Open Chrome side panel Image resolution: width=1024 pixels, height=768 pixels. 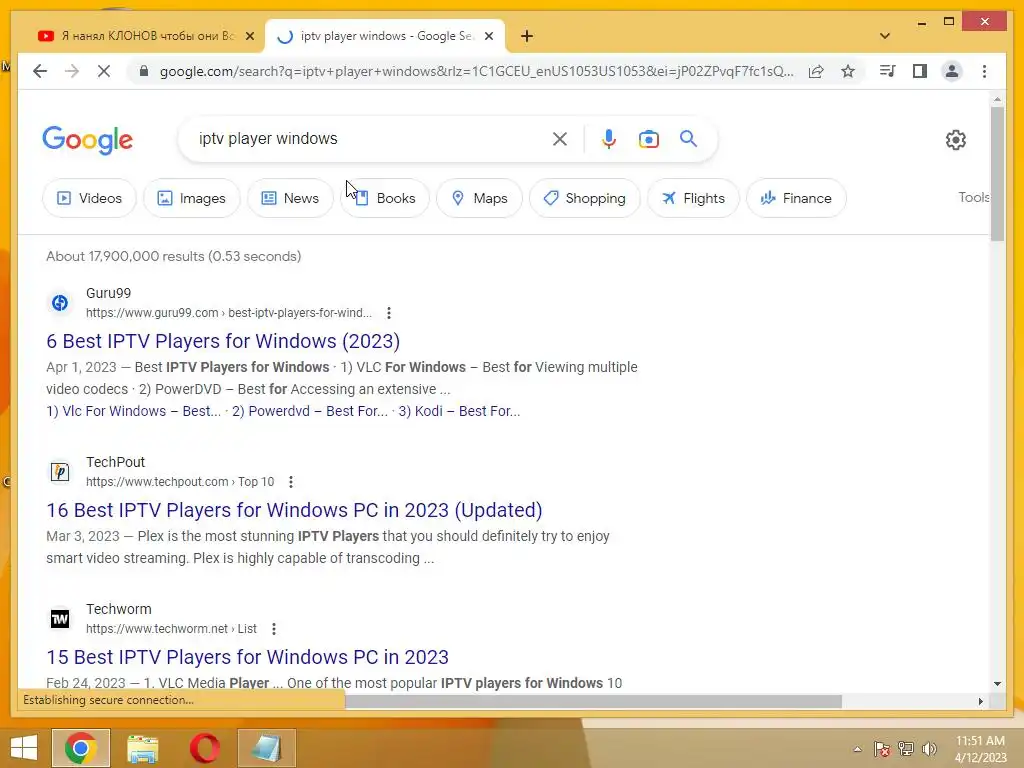[920, 71]
